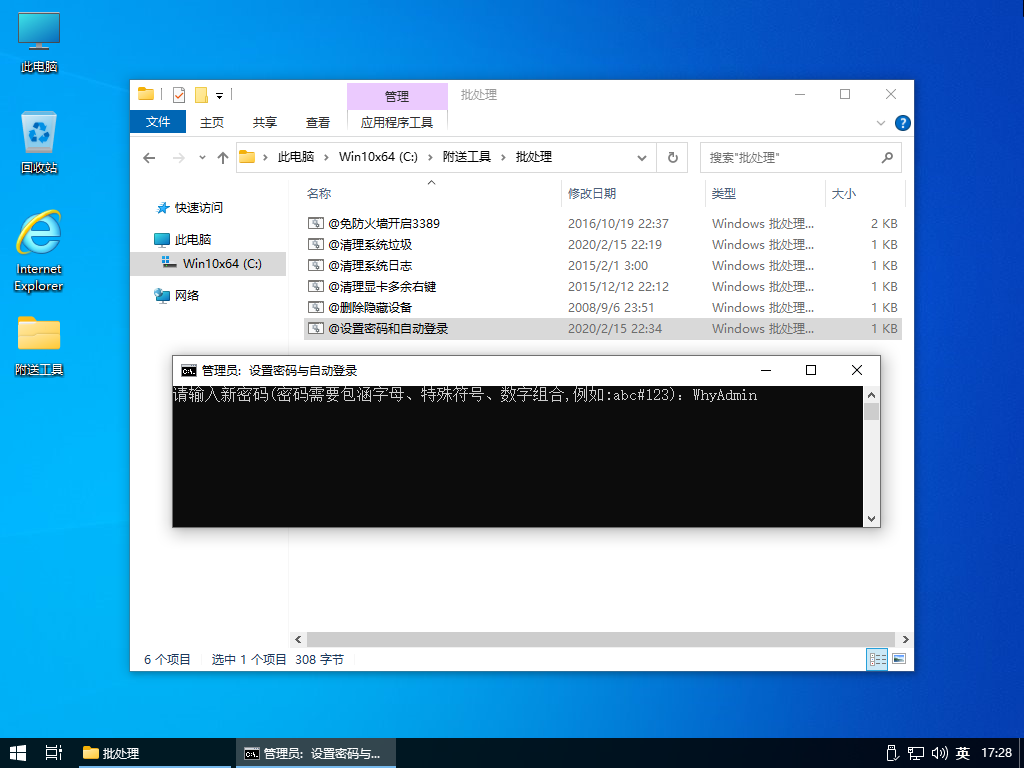This screenshot has width=1024, height=768.
Task: Open the Windows Start menu
Action: [18, 753]
